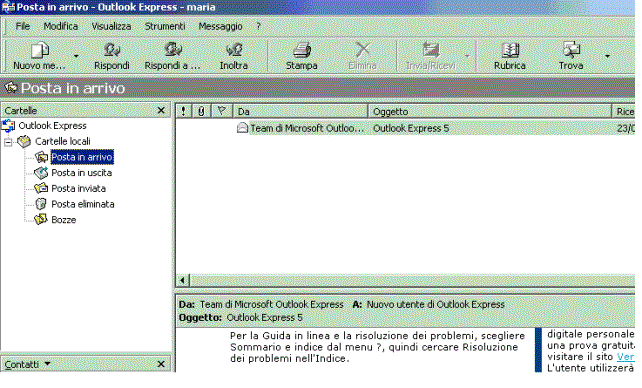This screenshot has width=642, height=388.
Task: Sort by the flag column header
Action: click(222, 111)
